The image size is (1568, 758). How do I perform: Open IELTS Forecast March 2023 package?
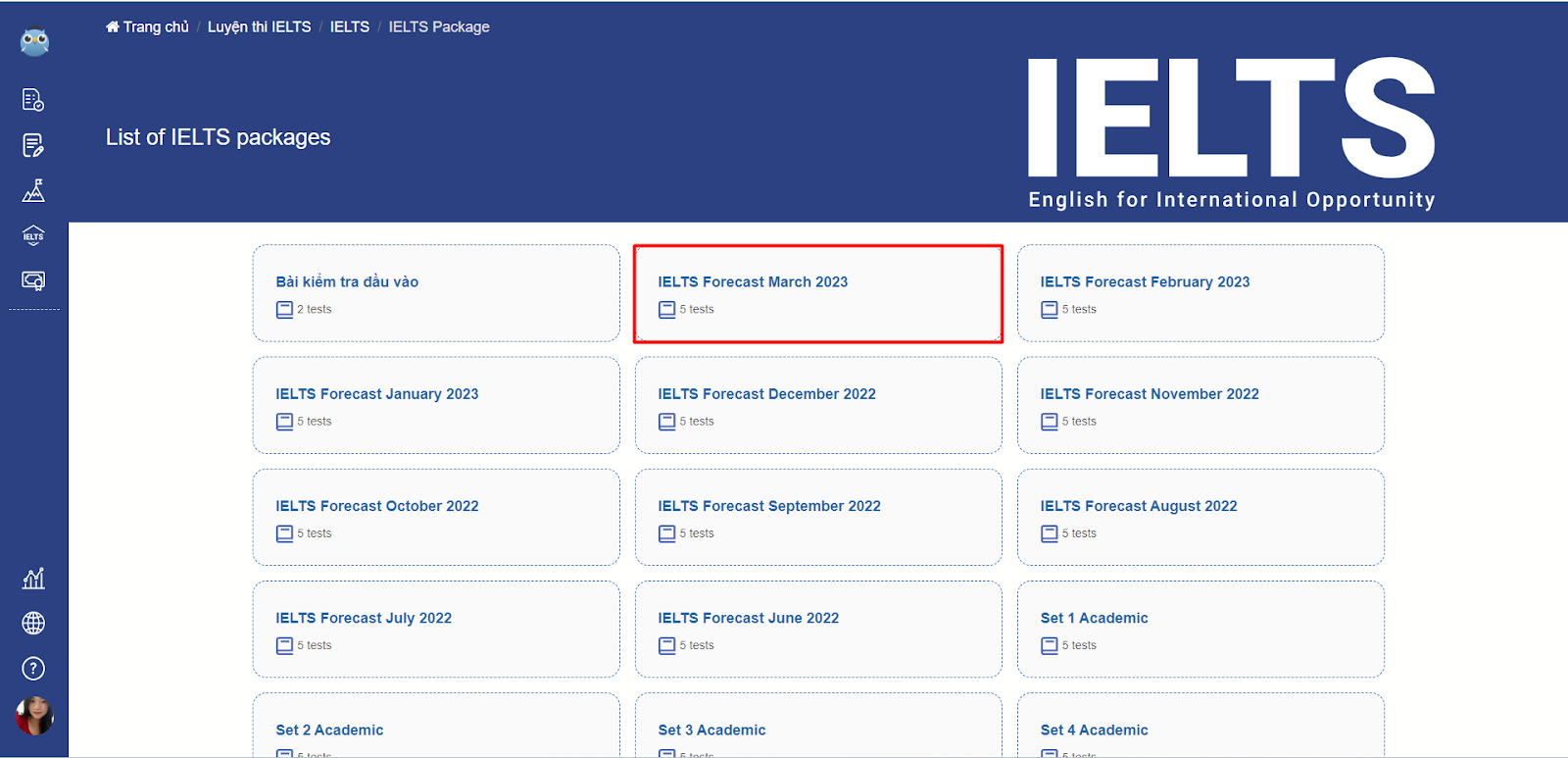pos(818,293)
